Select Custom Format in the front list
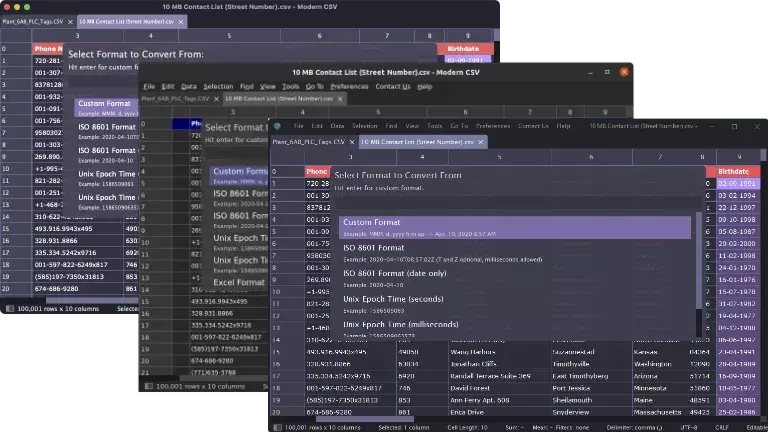The image size is (768, 432). pos(514,227)
